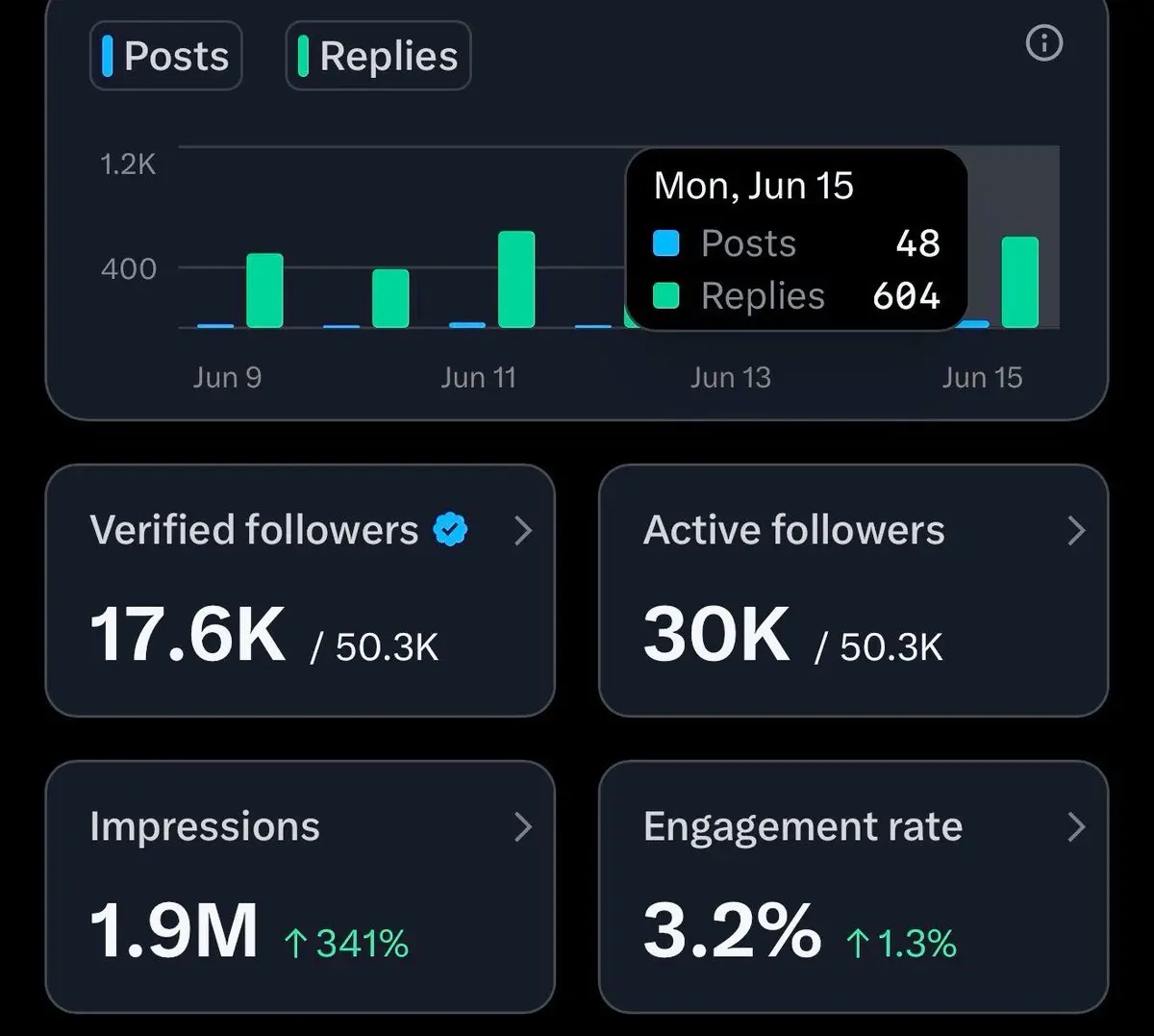
Task: Select the Jun 13 axis date label
Action: [x=730, y=377]
